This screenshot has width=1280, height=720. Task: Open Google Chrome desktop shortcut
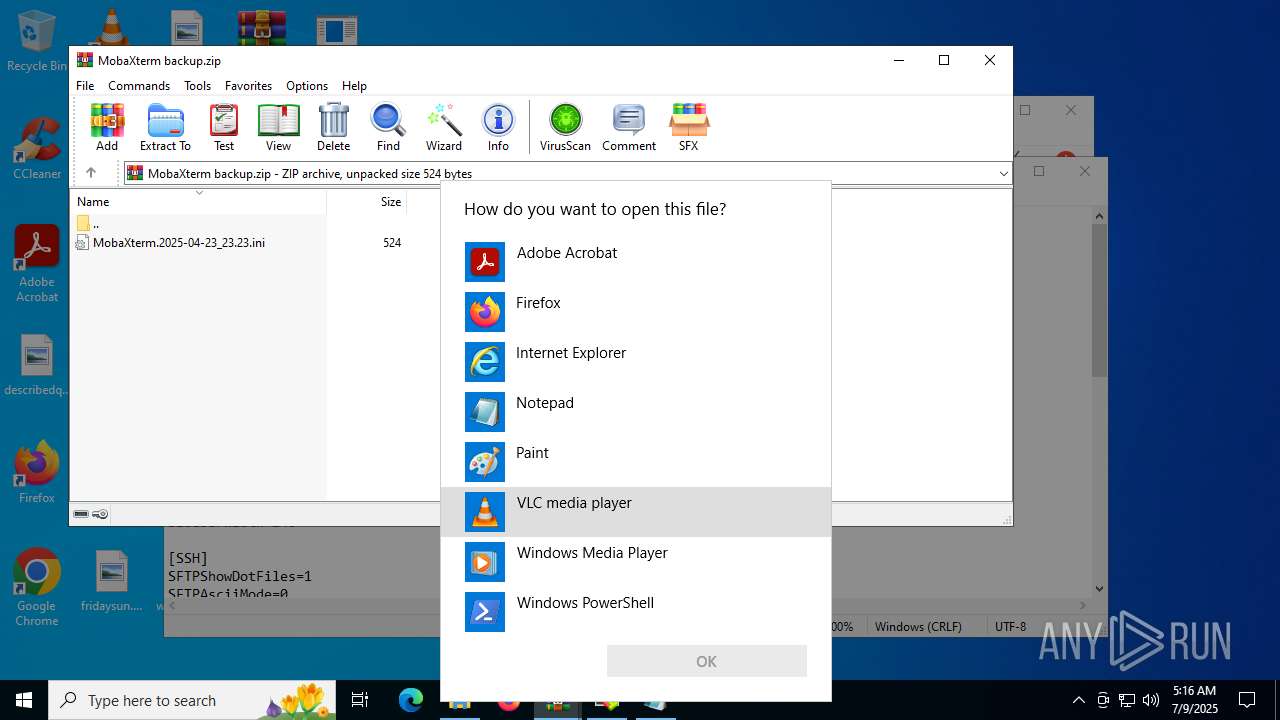(37, 588)
